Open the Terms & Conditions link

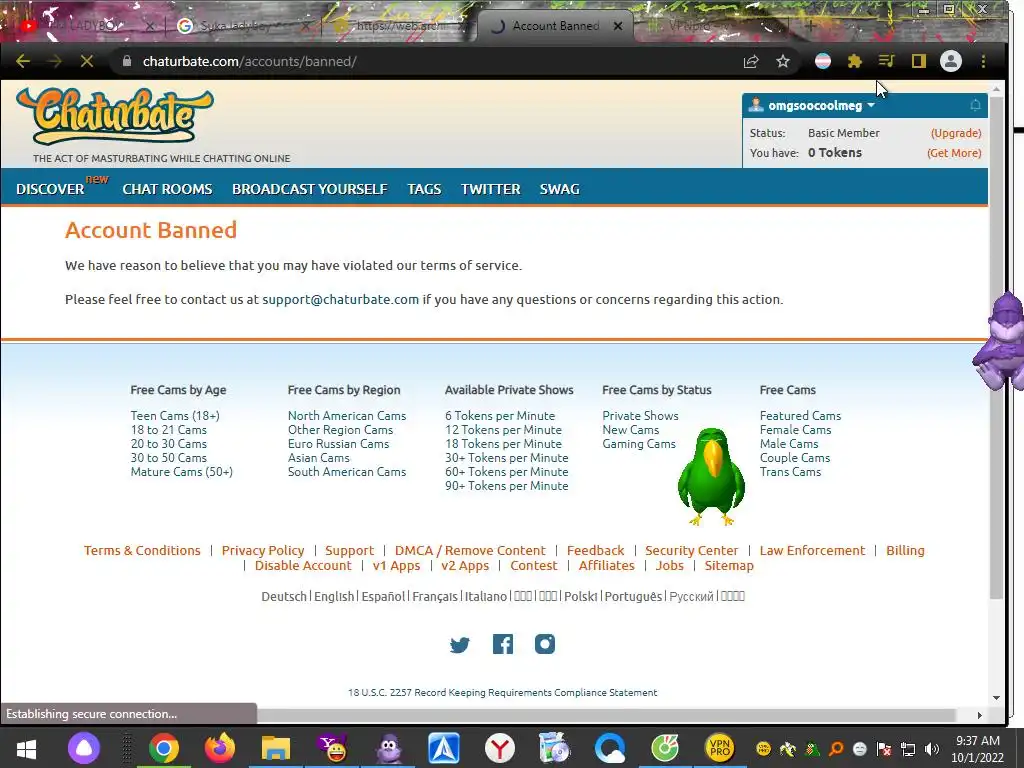pyautogui.click(x=142, y=551)
